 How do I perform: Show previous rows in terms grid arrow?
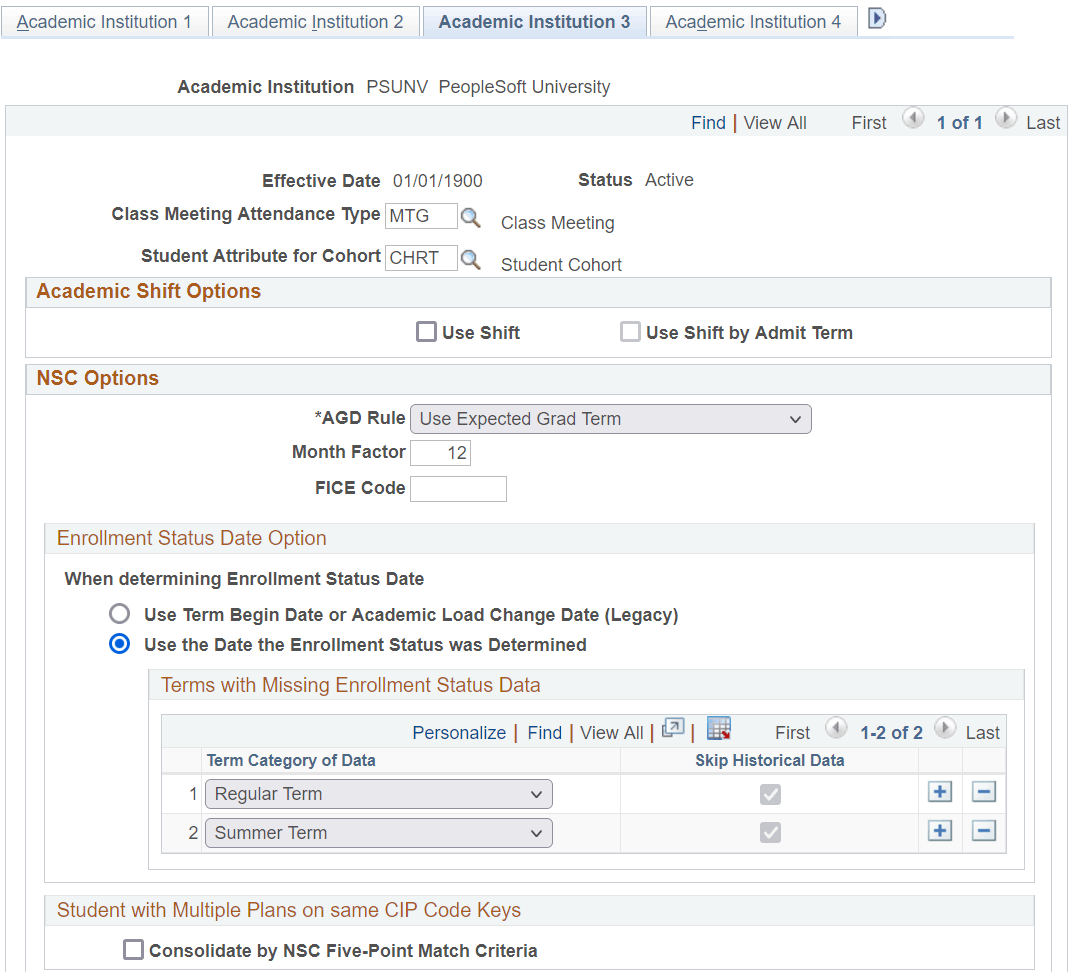tap(836, 728)
